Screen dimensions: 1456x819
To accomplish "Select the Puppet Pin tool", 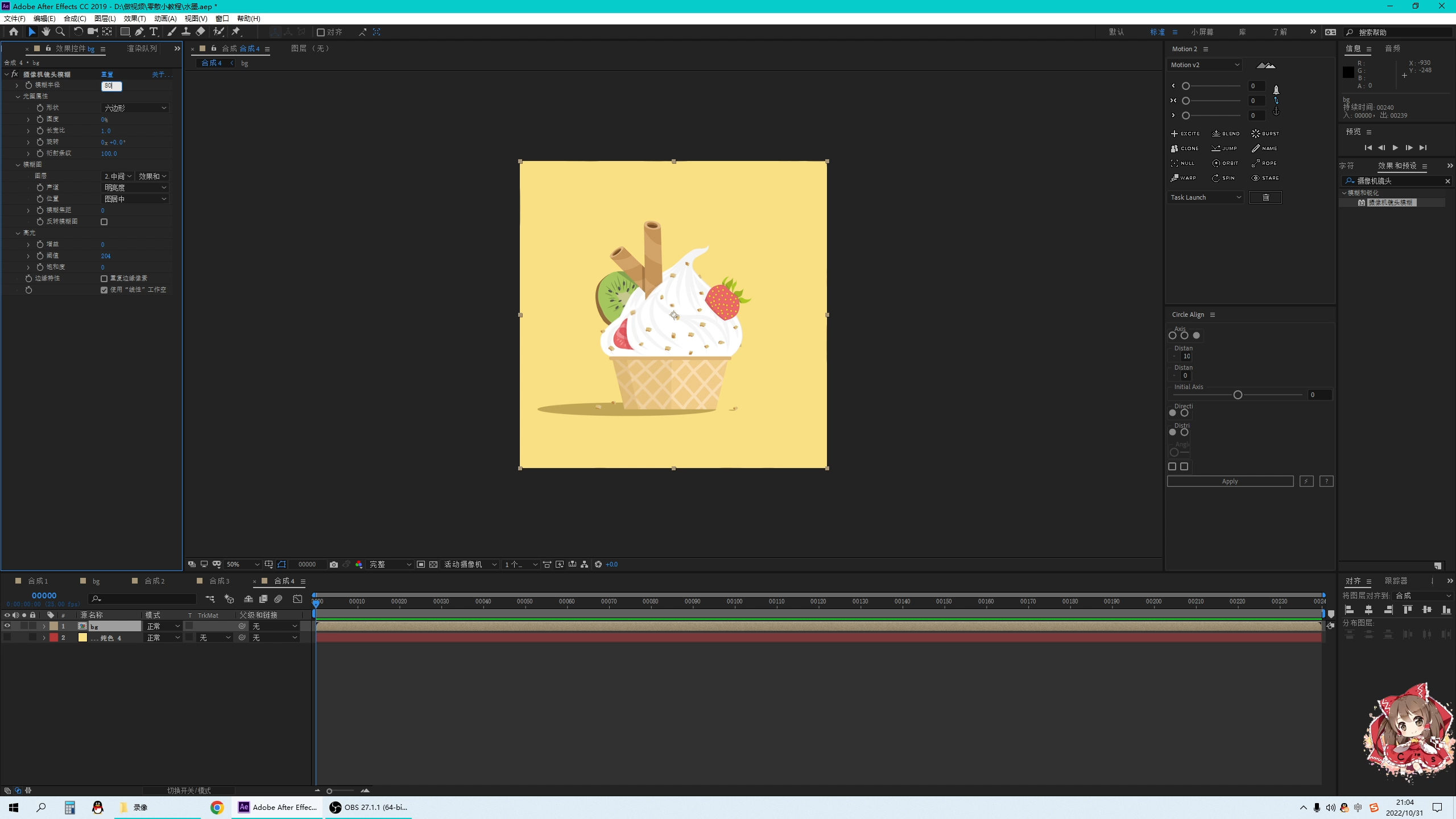I will point(236,32).
